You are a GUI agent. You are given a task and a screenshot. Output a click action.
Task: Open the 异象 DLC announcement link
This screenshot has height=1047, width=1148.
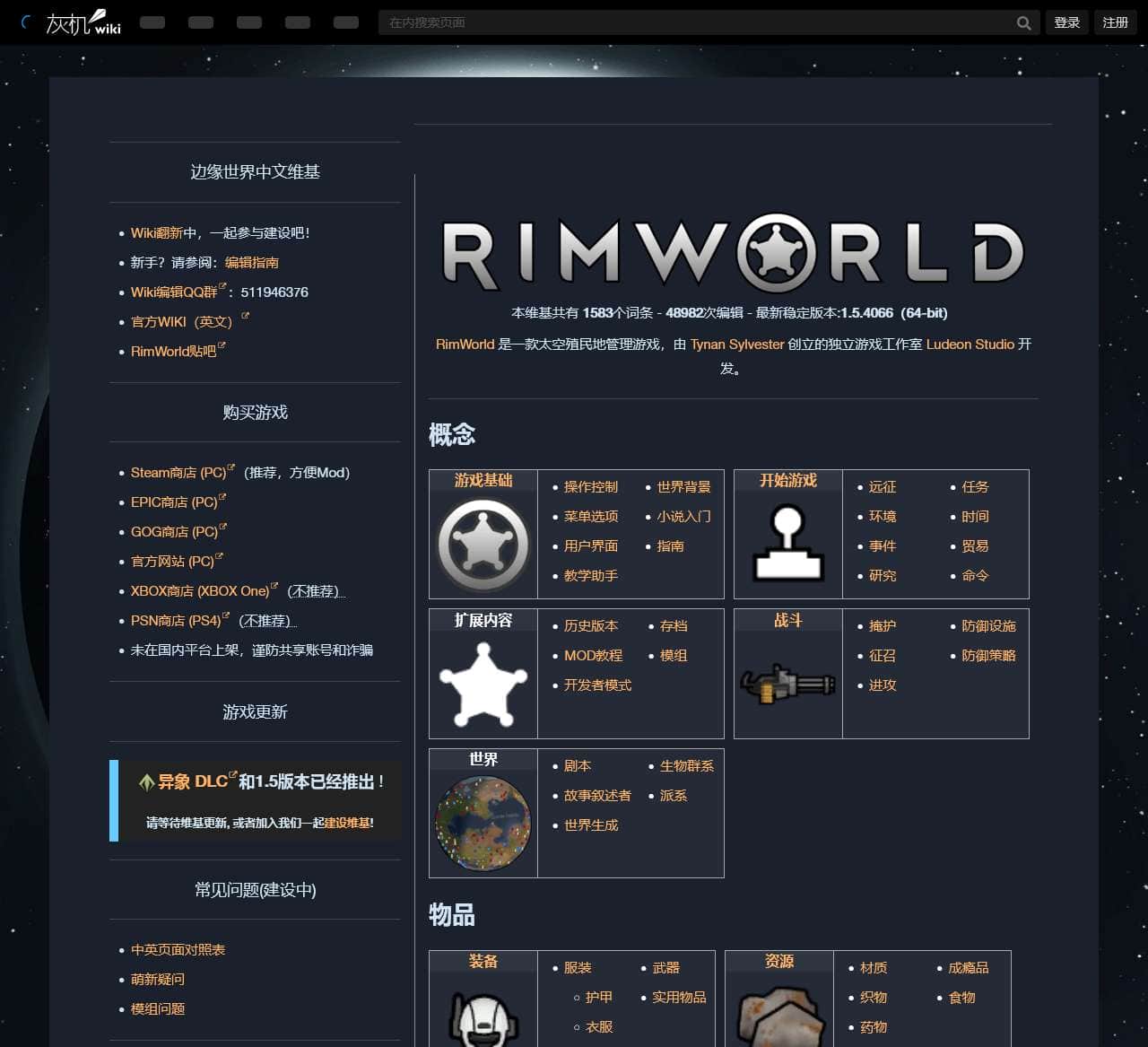192,781
